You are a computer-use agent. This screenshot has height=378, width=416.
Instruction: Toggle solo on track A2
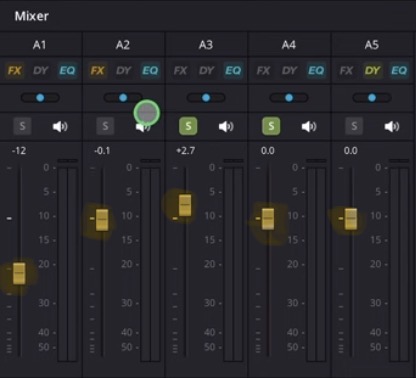(105, 126)
